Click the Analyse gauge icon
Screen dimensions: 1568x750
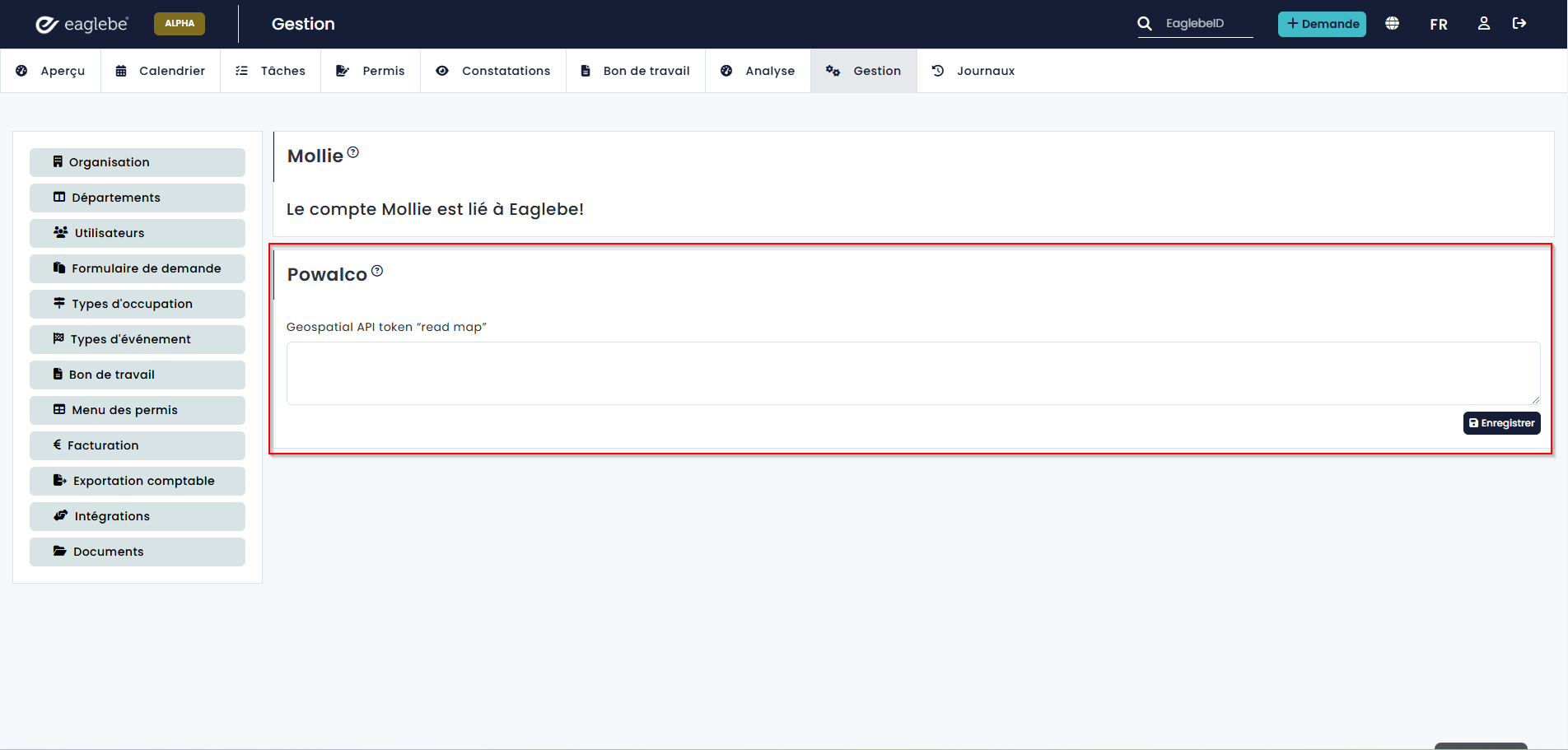tap(726, 71)
